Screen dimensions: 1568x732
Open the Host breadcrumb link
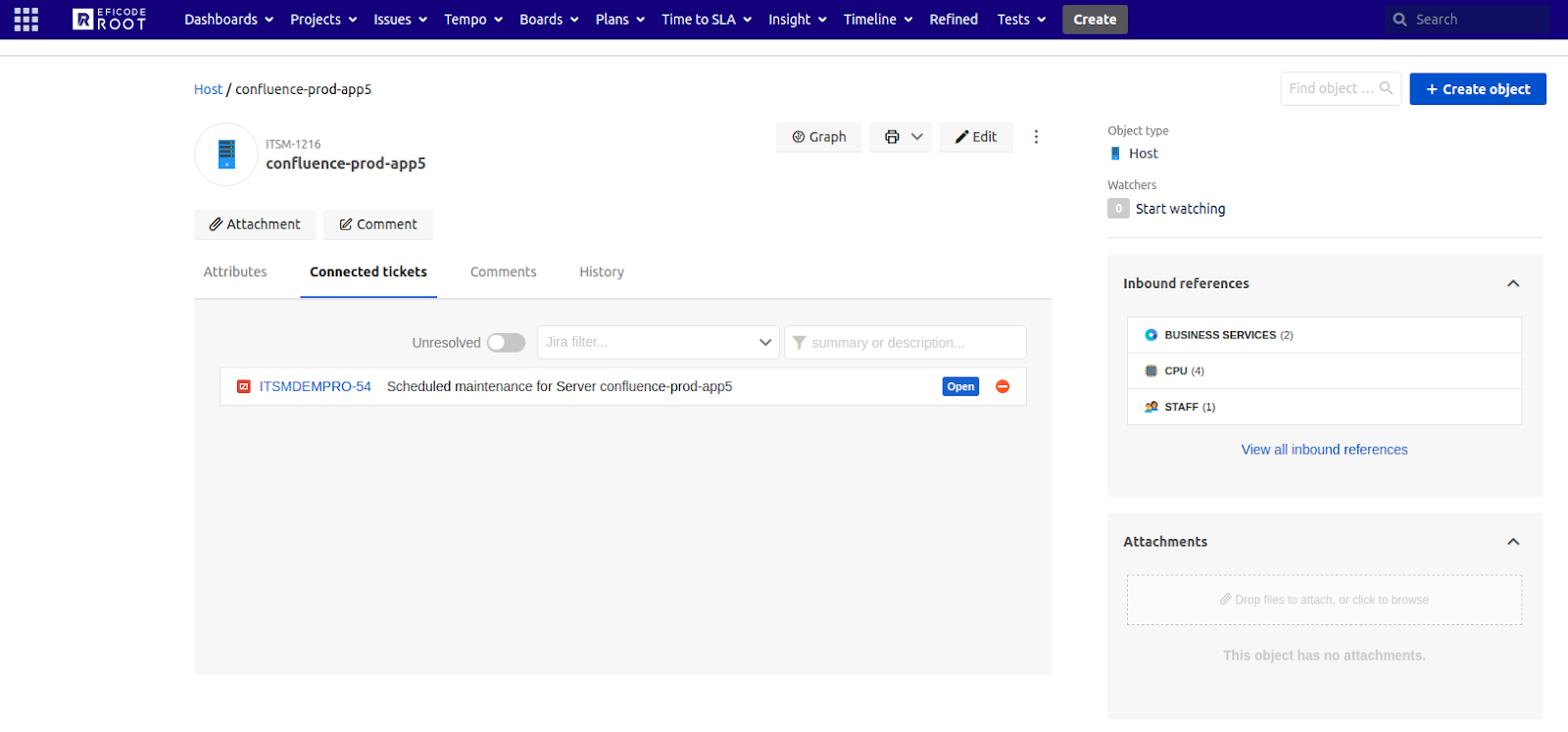pyautogui.click(x=208, y=89)
